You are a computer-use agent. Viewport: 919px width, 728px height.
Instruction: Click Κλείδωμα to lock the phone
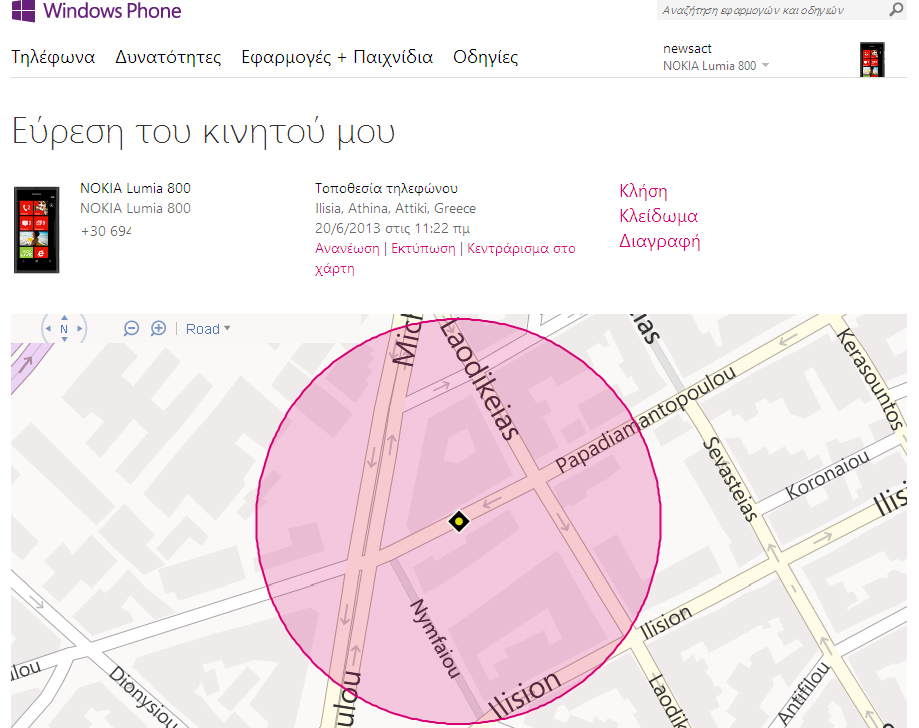[658, 216]
